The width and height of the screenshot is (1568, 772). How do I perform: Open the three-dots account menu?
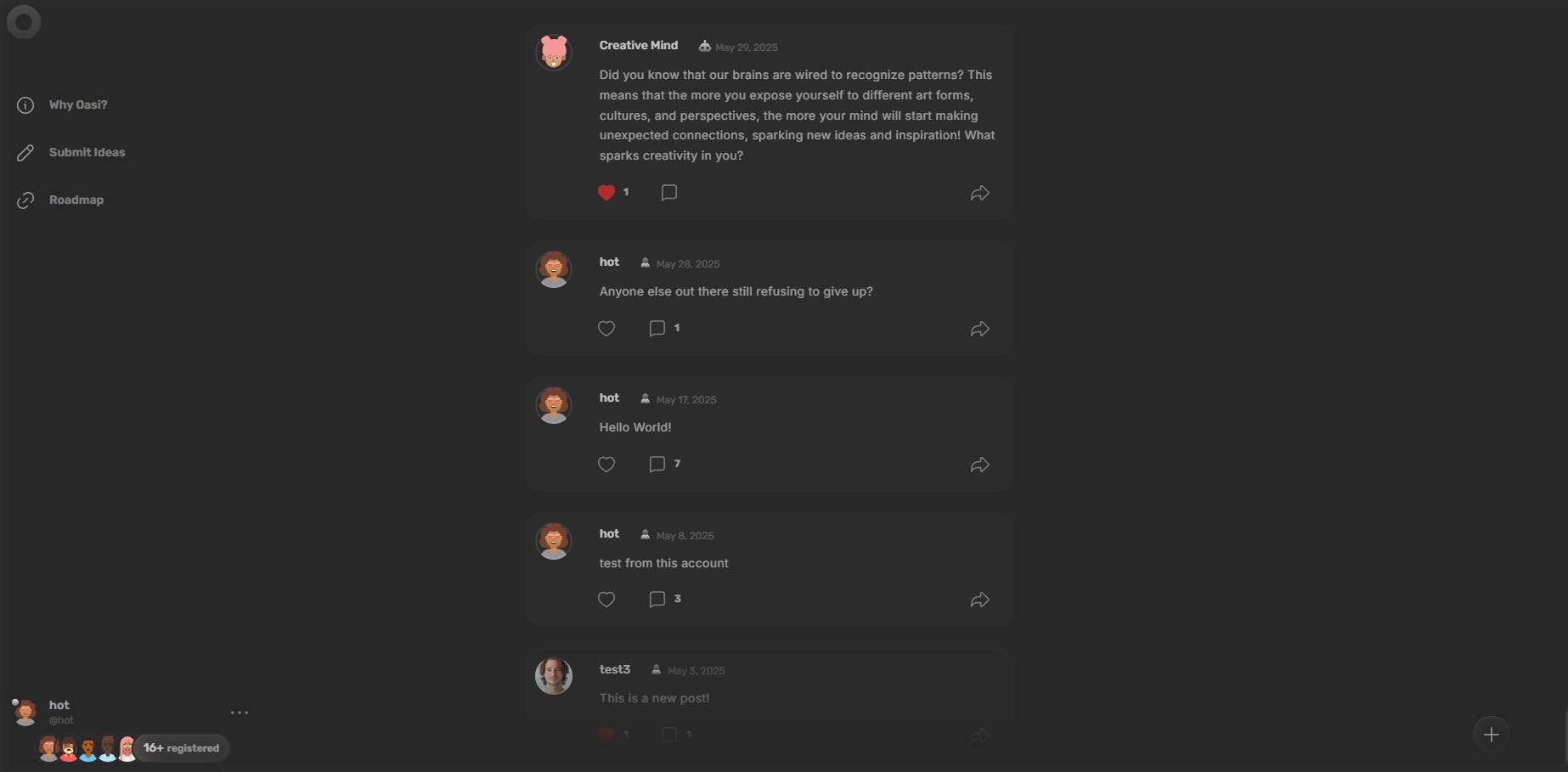pyautogui.click(x=240, y=713)
